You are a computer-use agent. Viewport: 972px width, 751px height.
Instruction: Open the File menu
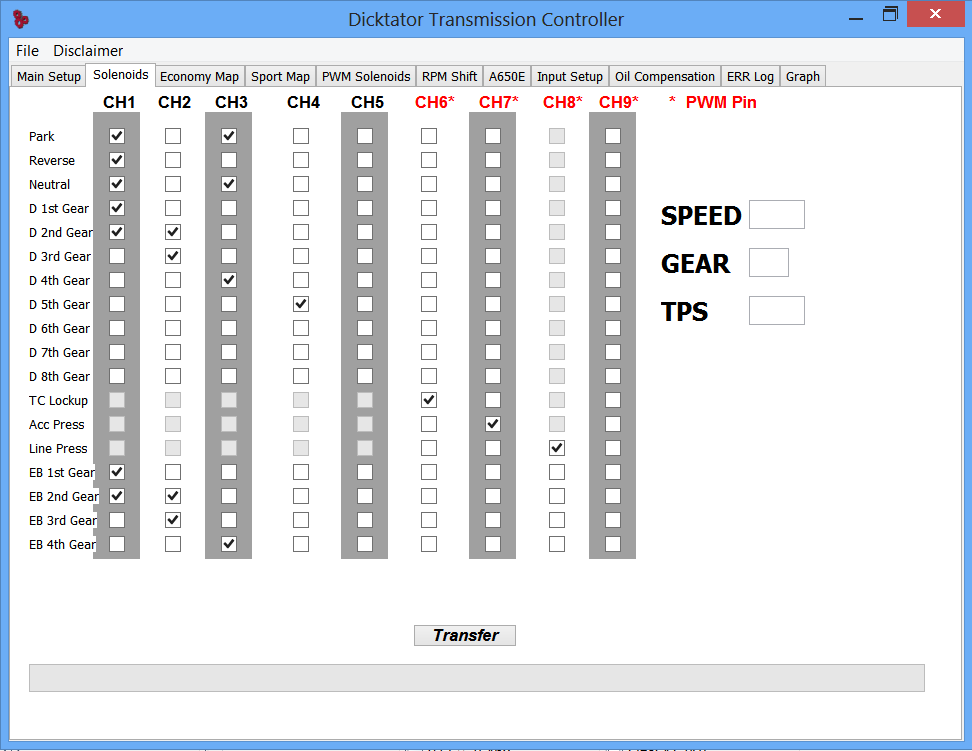(x=27, y=51)
